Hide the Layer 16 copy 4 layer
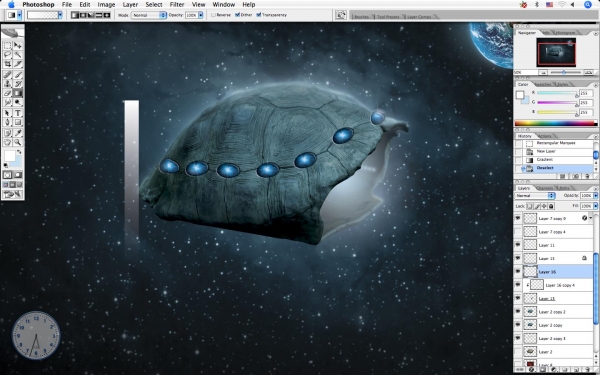Image resolution: width=600 pixels, height=375 pixels. [518, 285]
